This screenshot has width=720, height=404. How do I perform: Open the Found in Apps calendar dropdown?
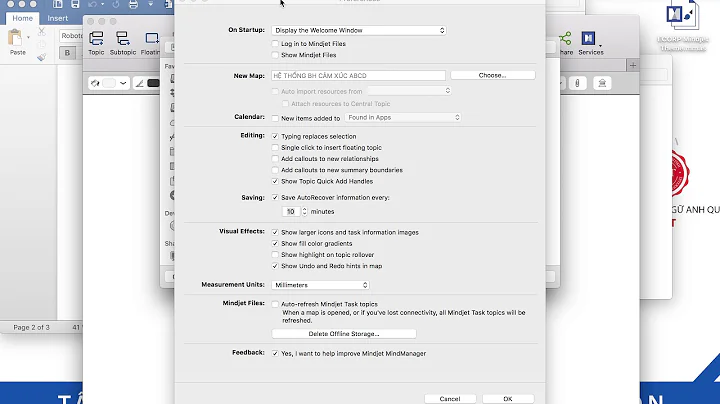pos(403,118)
